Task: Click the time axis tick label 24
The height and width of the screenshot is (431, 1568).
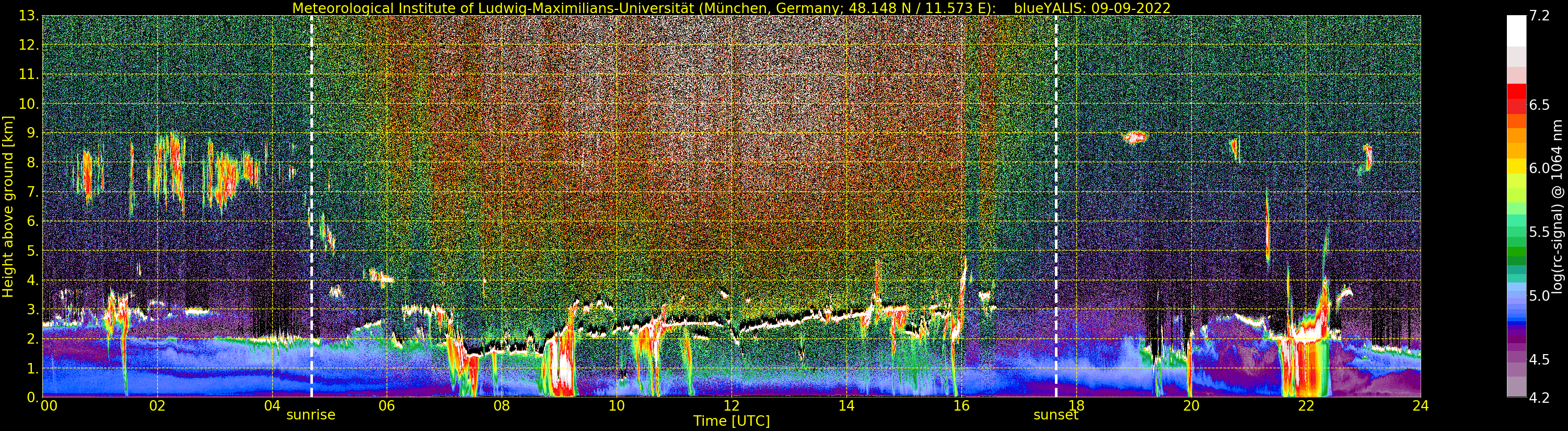Action: (1421, 405)
